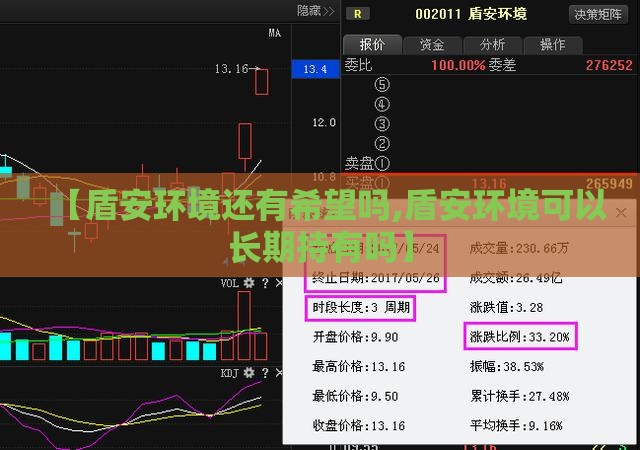Click 累计换手:27.48% entry
640x450 pixels.
(520, 396)
